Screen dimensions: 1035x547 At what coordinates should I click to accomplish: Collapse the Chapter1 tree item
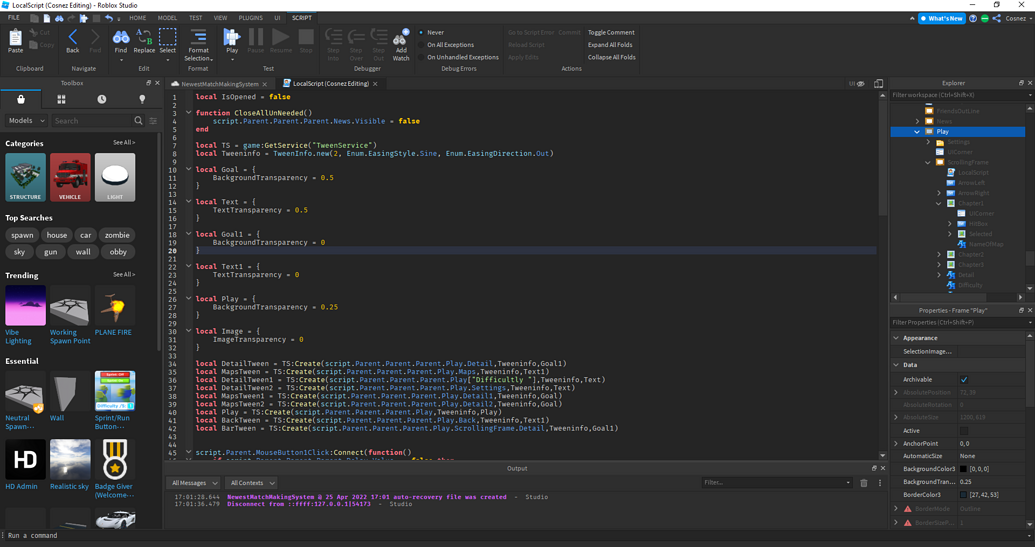[939, 204]
